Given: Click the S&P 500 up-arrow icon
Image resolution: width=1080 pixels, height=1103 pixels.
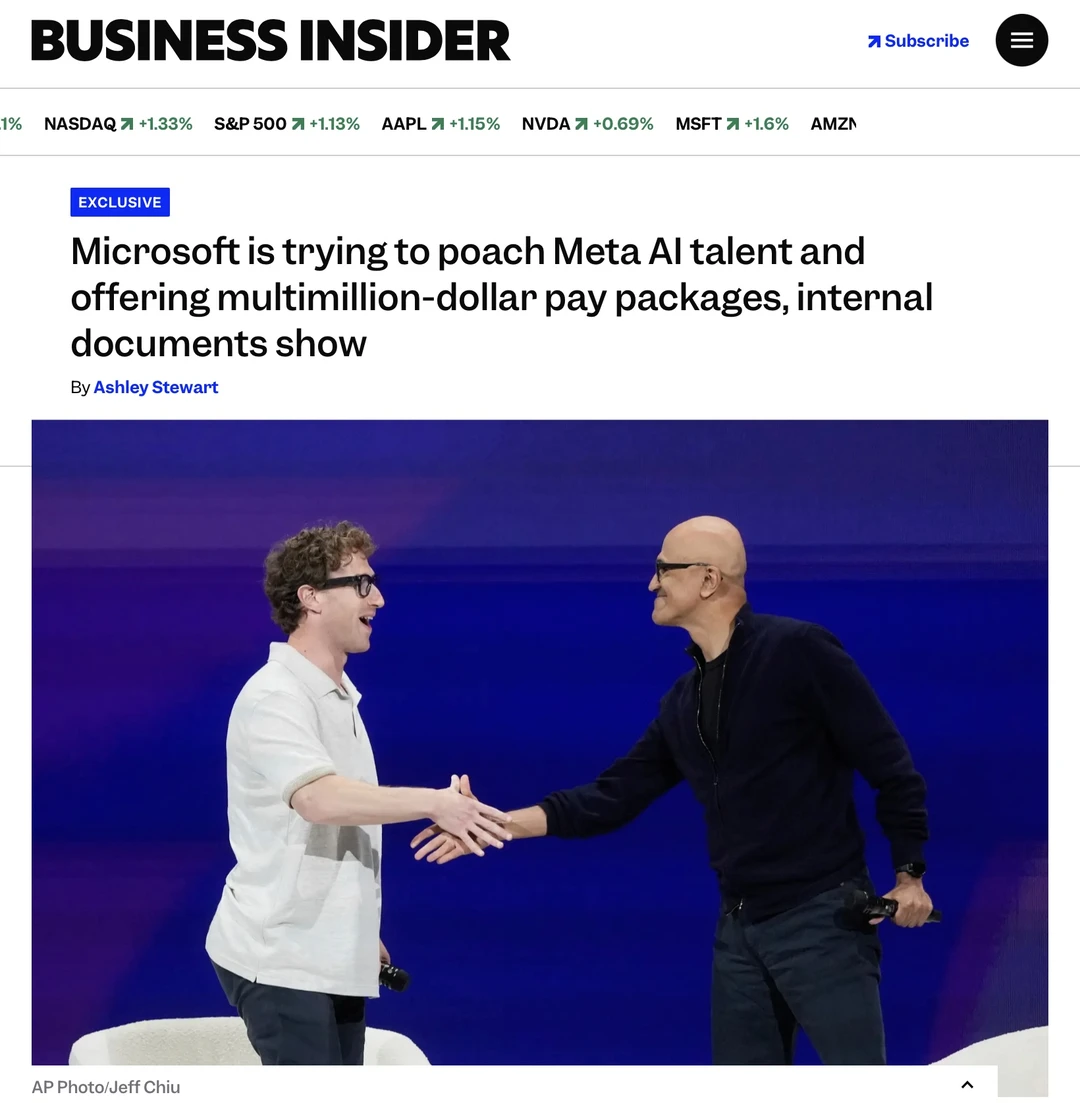Looking at the screenshot, I should (298, 124).
